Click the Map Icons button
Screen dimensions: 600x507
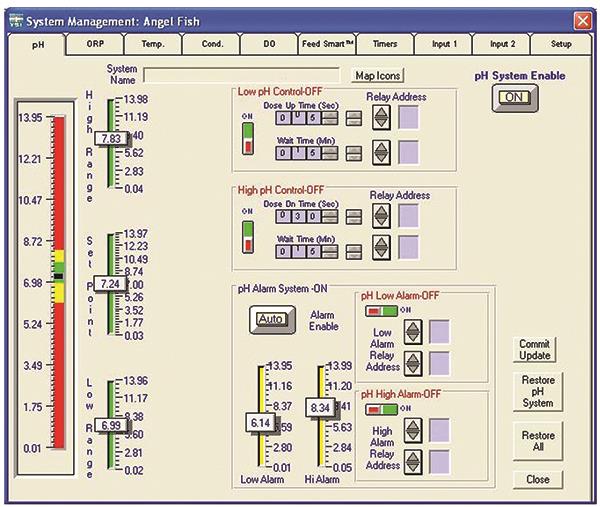tap(379, 76)
